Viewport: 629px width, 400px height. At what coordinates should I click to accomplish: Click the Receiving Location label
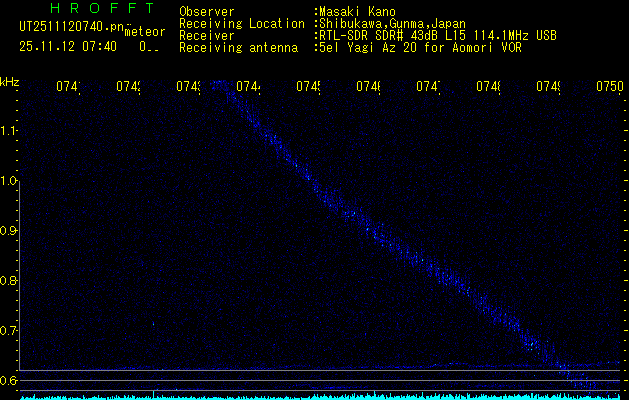(242, 23)
